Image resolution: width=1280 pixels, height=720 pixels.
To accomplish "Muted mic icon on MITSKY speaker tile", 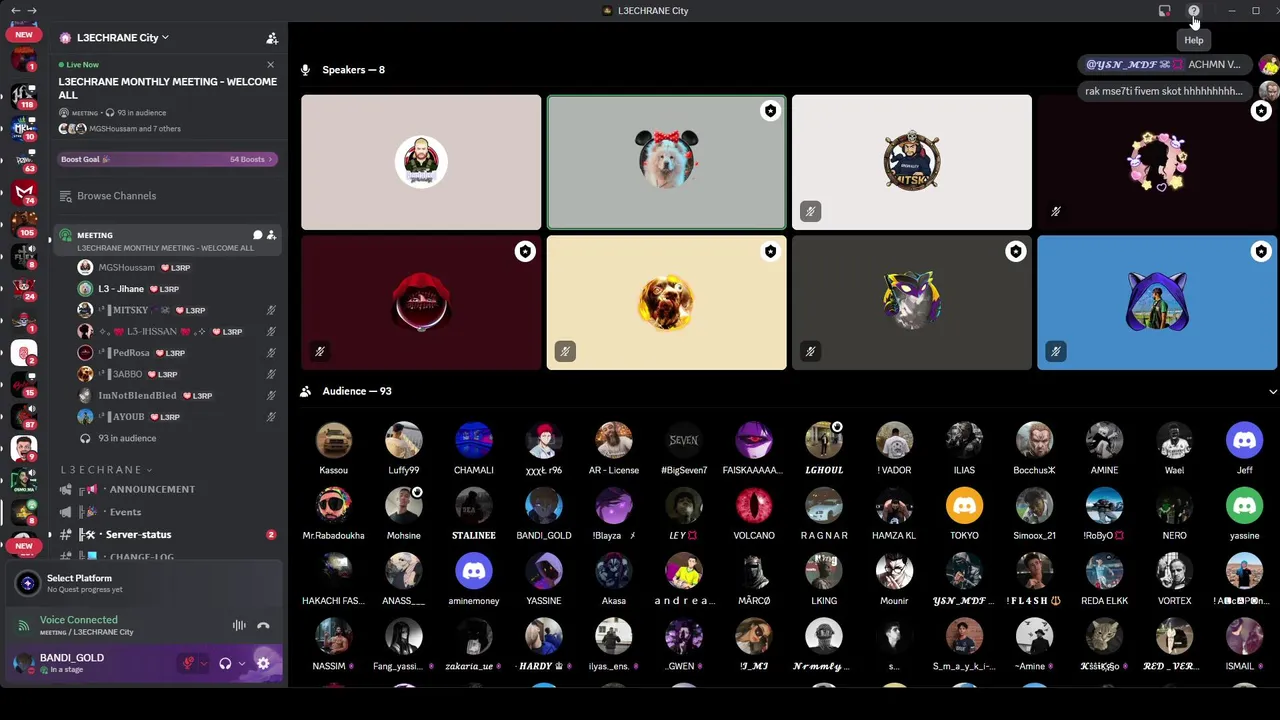I will point(810,211).
